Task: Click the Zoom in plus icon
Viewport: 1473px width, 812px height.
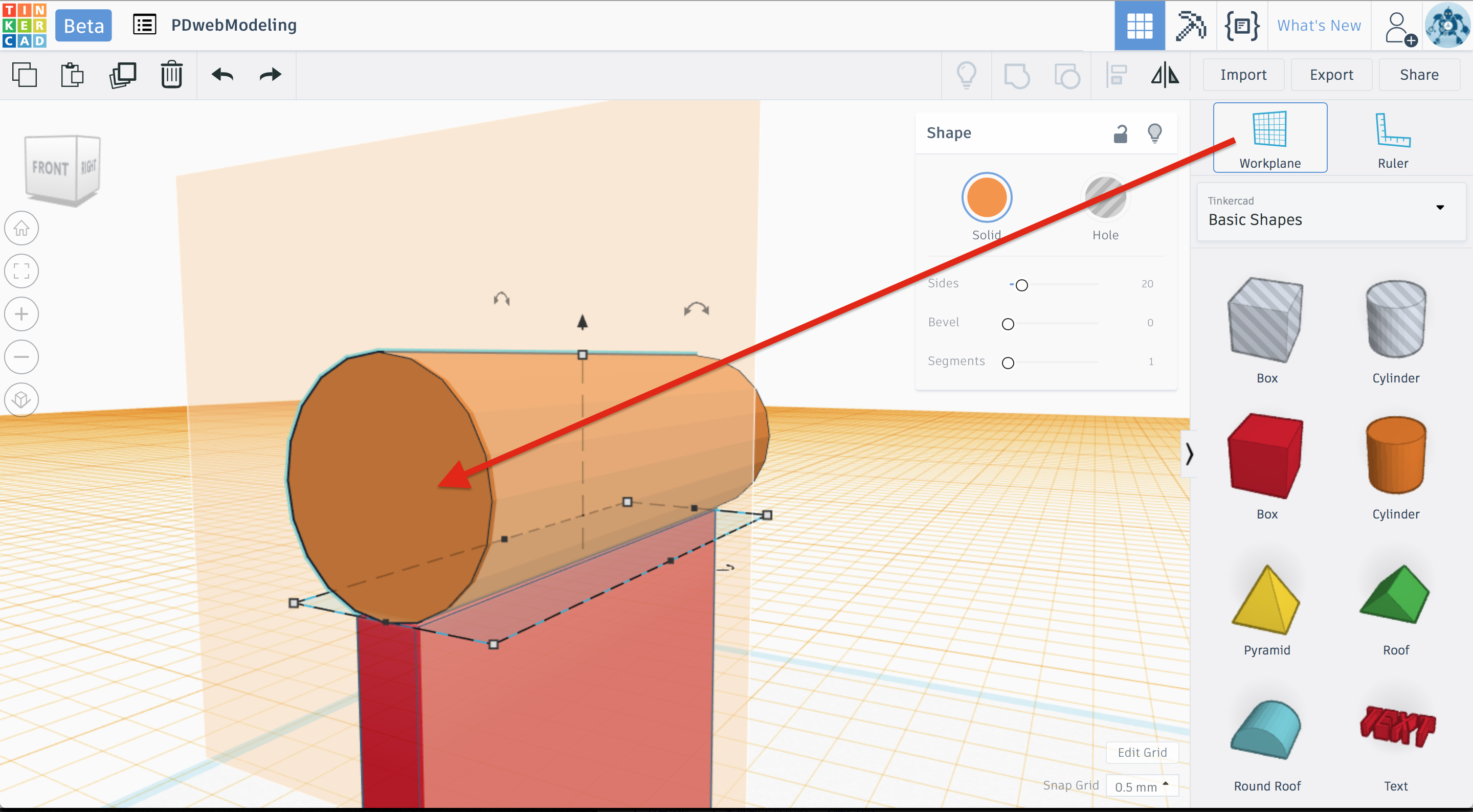Action: pyautogui.click(x=21, y=314)
